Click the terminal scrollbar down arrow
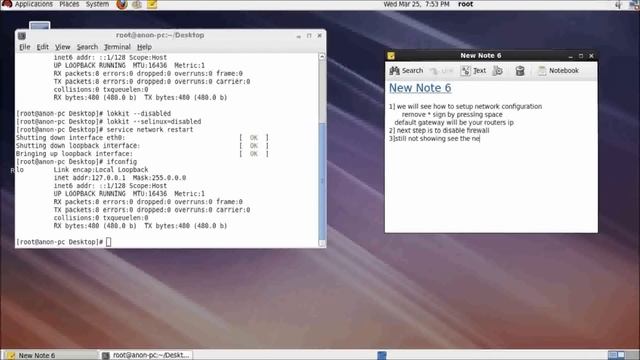This screenshot has height=360, width=640. [322, 243]
